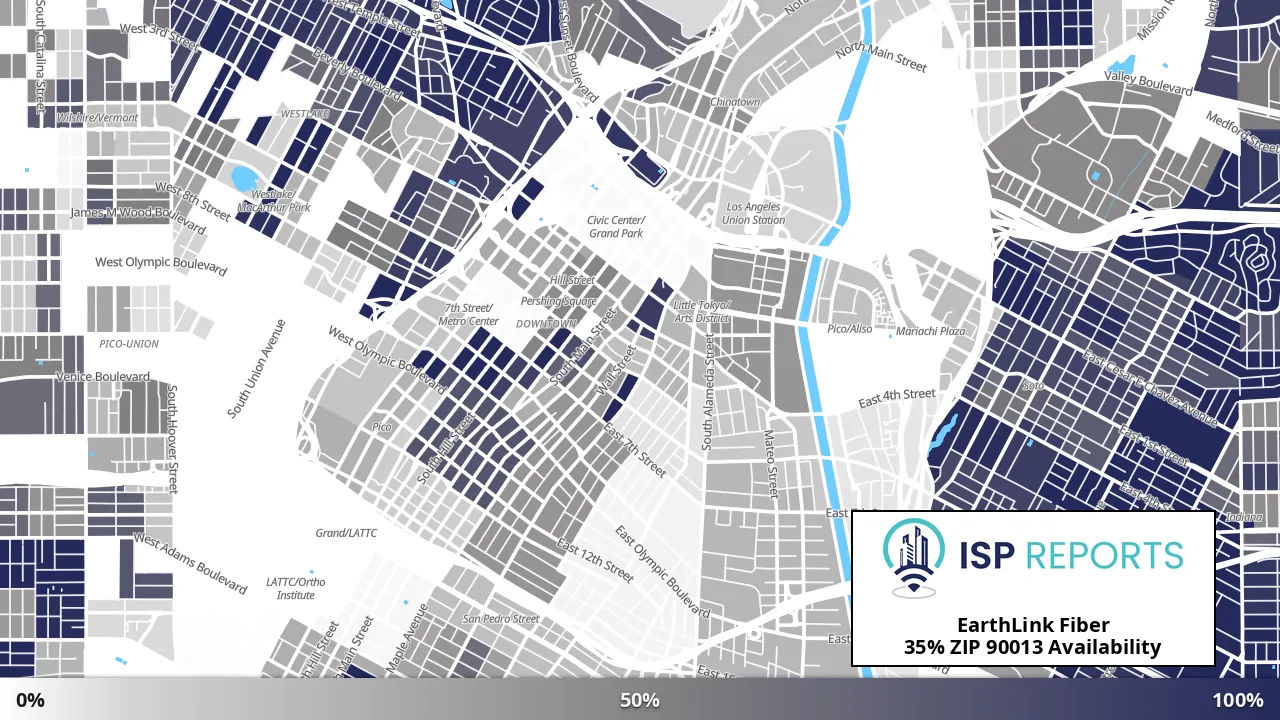Click the Little Tokyo/Arts District label
The image size is (1280, 720).
coord(701,311)
